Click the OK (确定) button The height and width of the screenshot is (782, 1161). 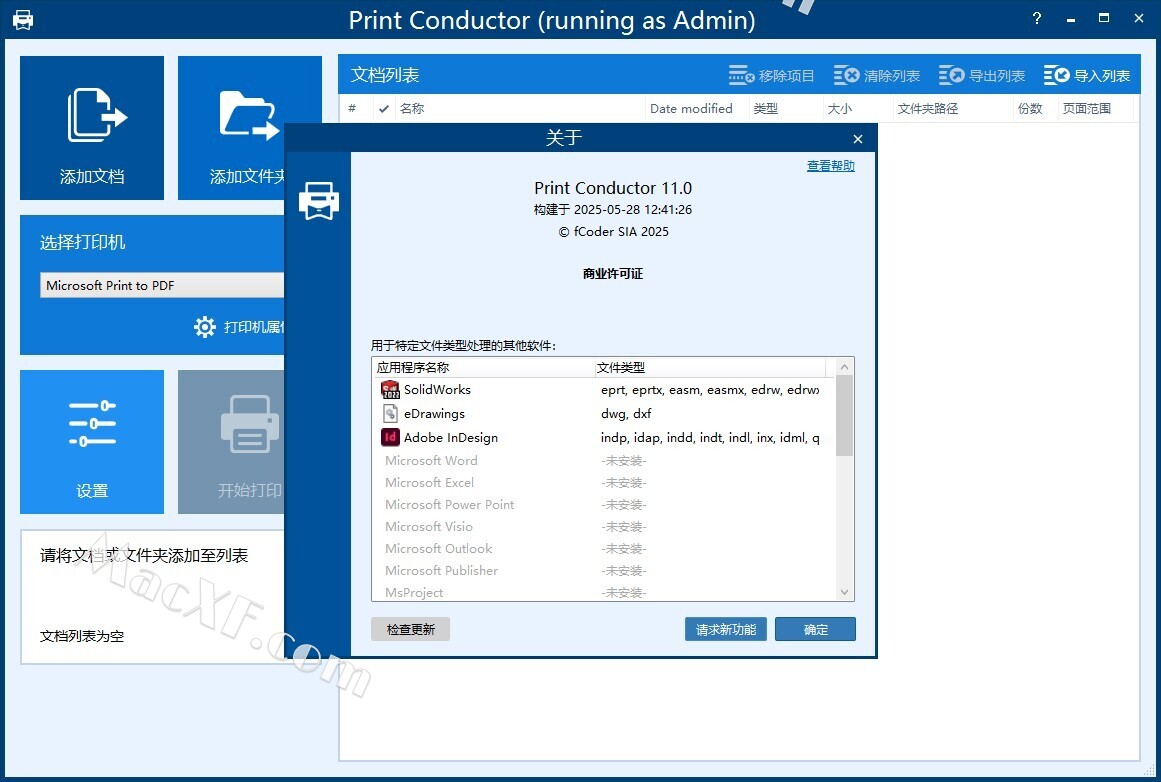[815, 629]
